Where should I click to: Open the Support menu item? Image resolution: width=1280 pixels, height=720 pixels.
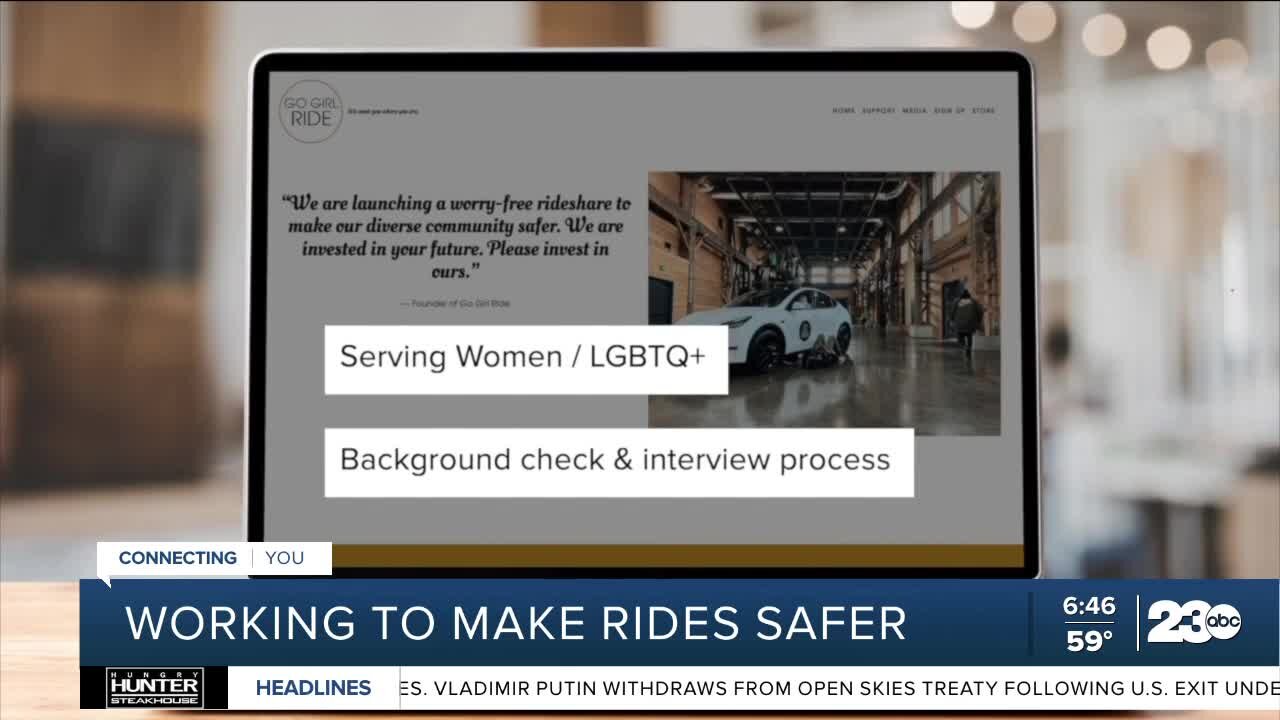point(879,111)
